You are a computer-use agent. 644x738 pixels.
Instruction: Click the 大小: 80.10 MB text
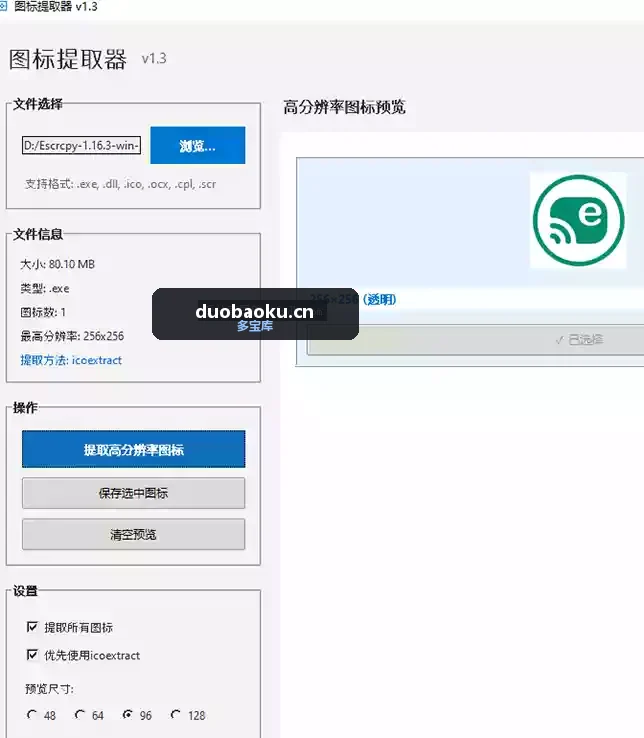click(57, 264)
